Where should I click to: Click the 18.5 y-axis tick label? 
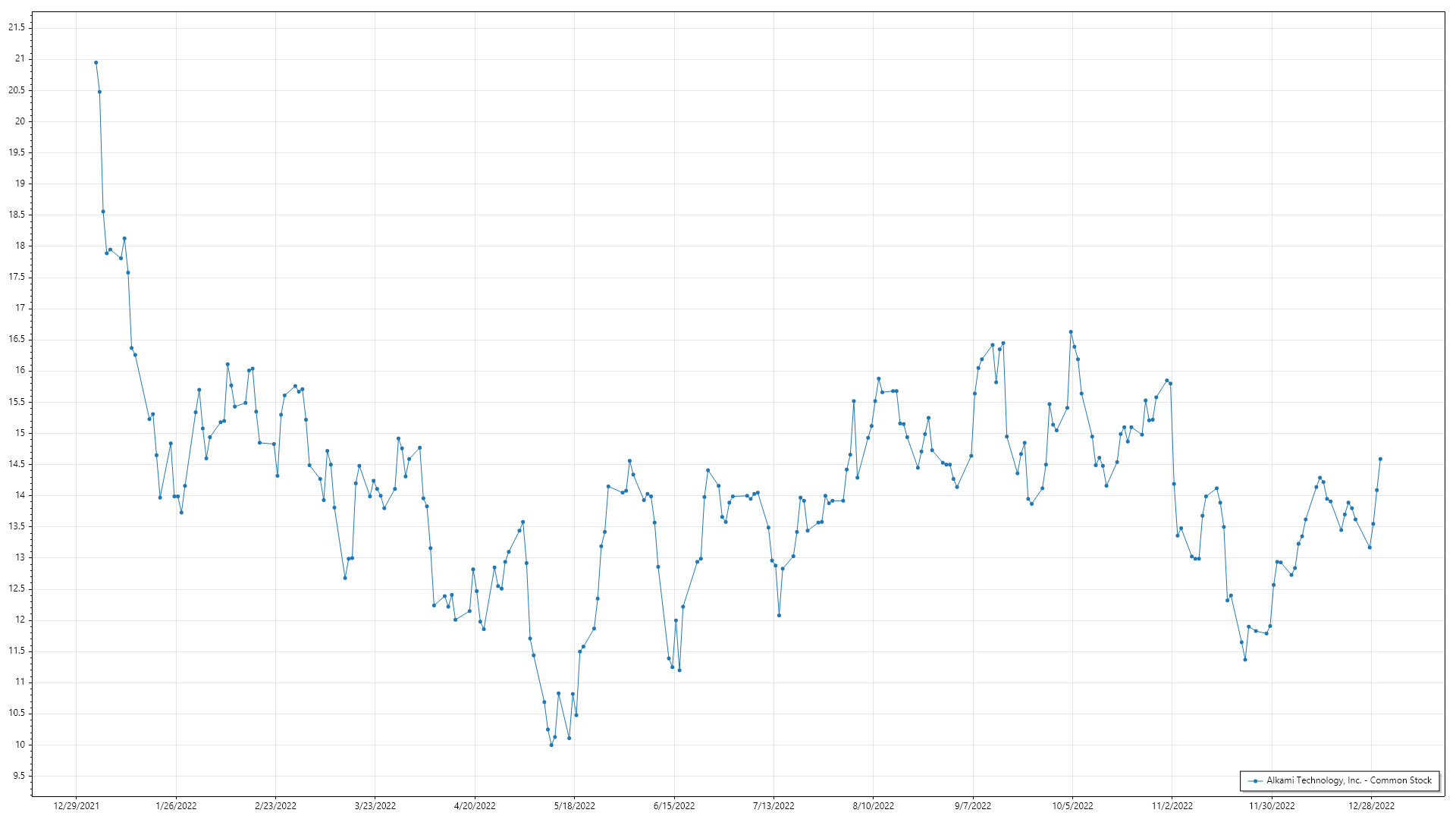(17, 215)
